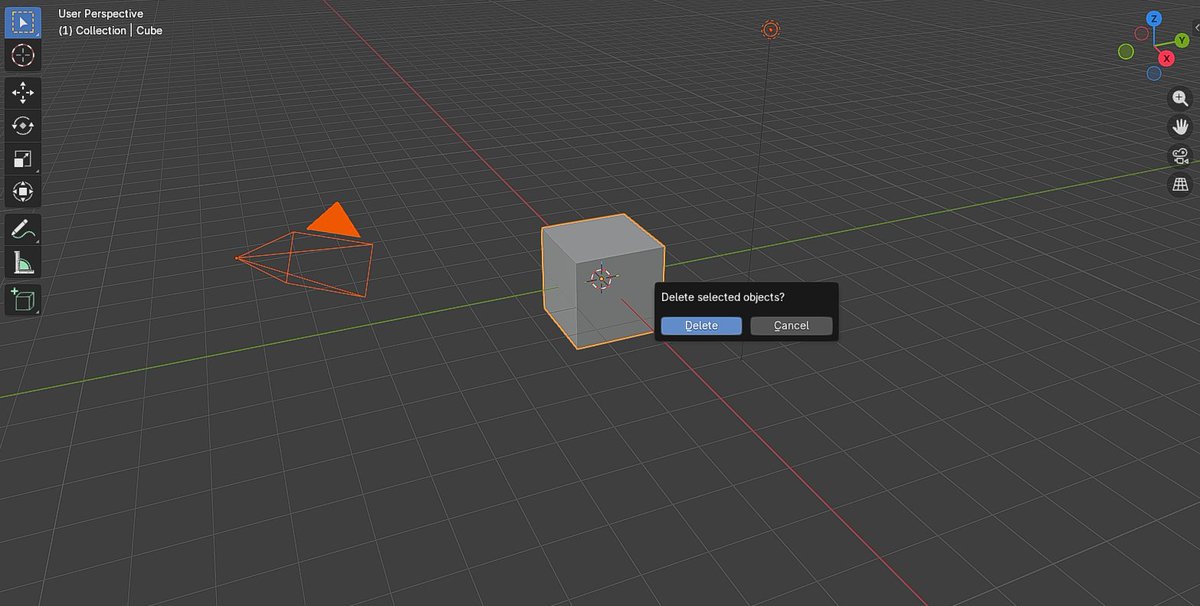The image size is (1200, 606).
Task: Select the Add Cube tool
Action: 22,299
